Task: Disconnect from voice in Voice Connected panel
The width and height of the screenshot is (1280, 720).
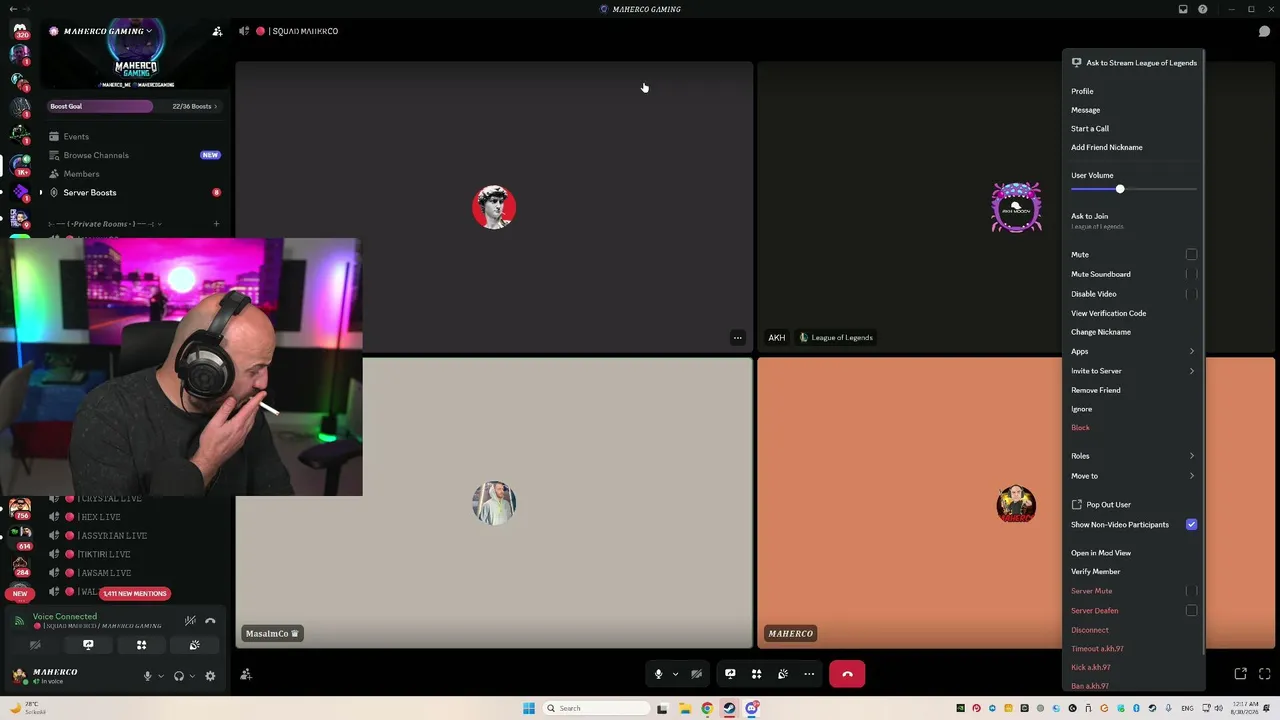Action: (x=210, y=621)
